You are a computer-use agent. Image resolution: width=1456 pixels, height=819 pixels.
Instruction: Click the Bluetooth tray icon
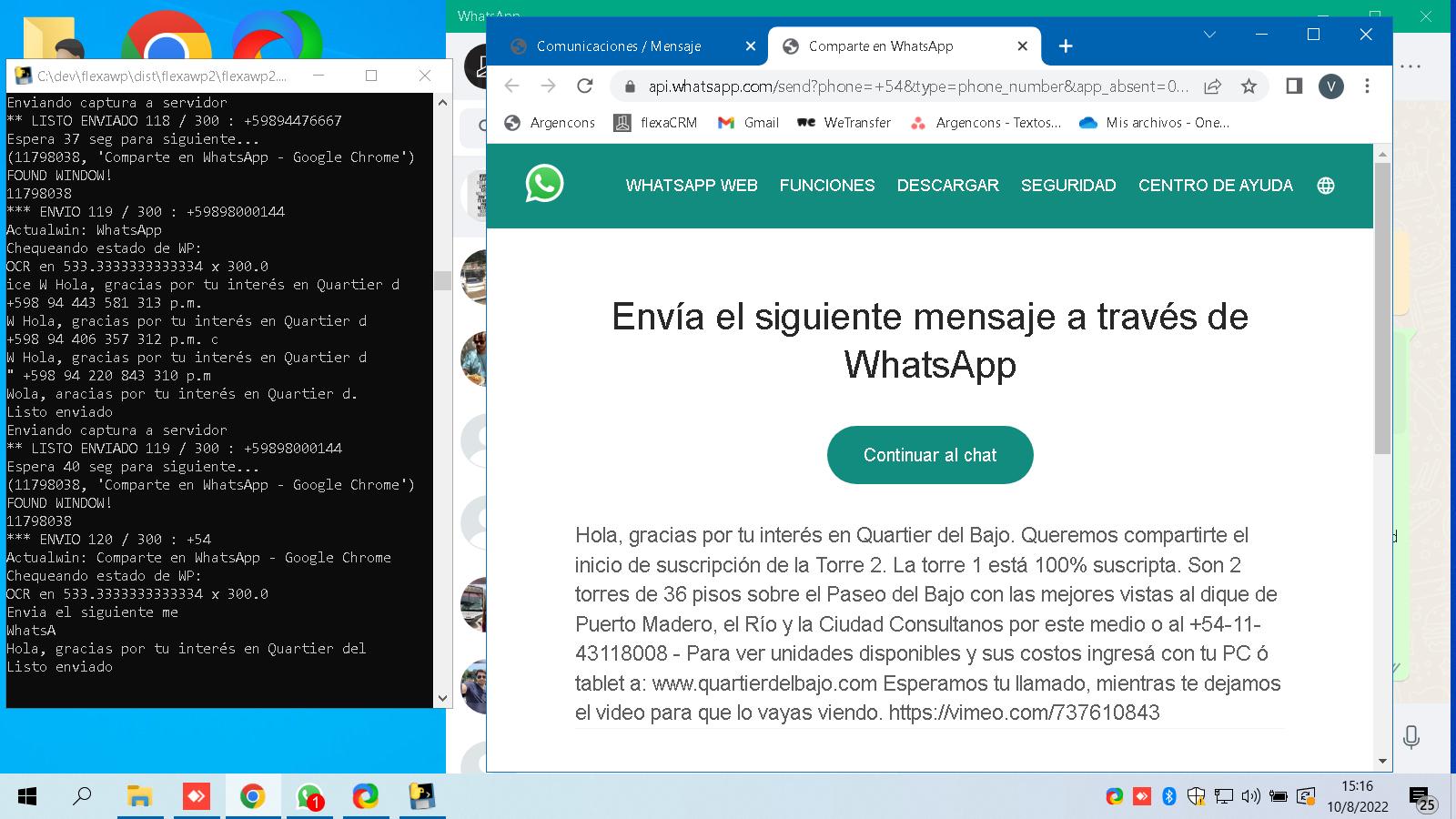point(1169,797)
